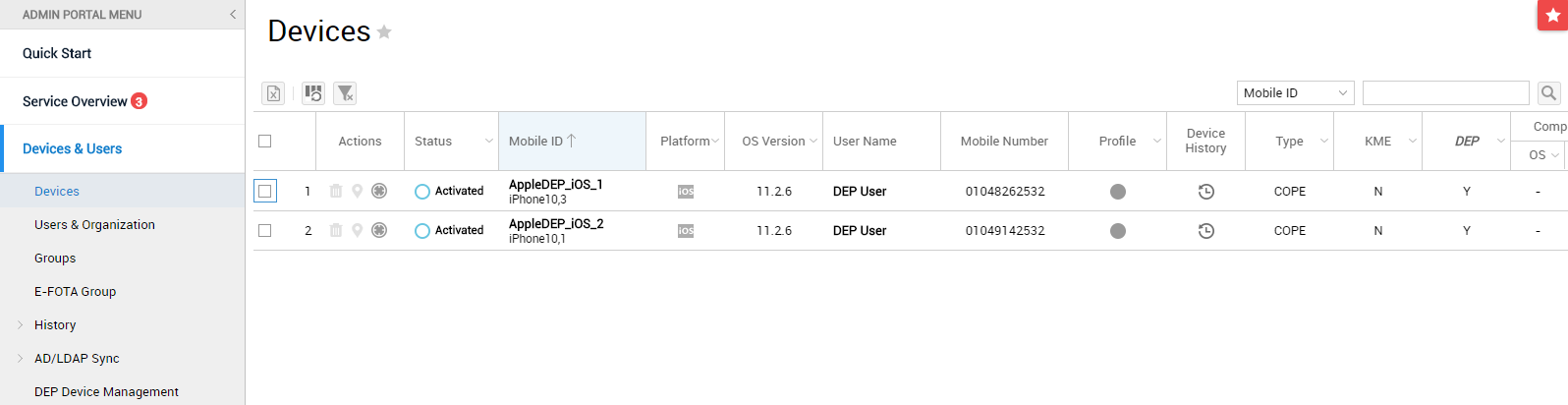Open device history for AppleDEP_iOS_1

(x=1206, y=192)
